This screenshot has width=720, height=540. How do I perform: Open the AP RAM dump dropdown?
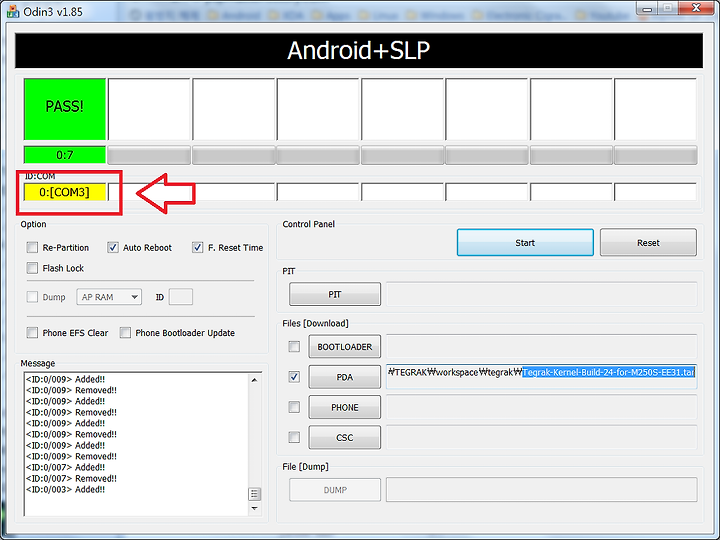click(109, 297)
